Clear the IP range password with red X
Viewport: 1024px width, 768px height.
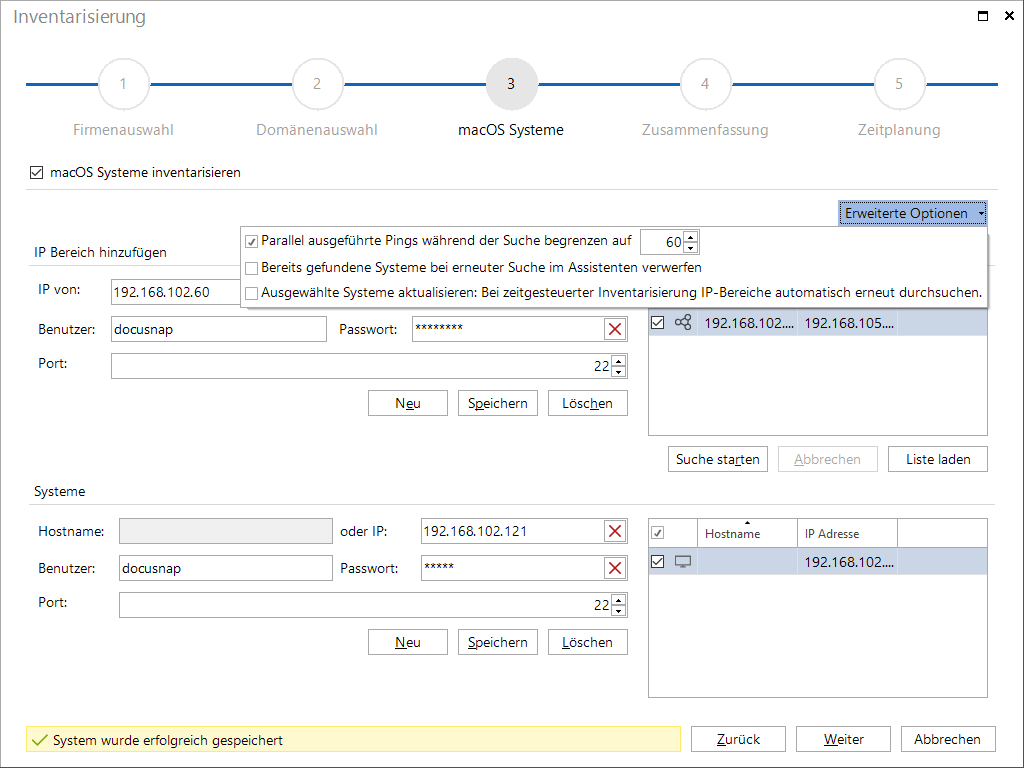point(615,329)
